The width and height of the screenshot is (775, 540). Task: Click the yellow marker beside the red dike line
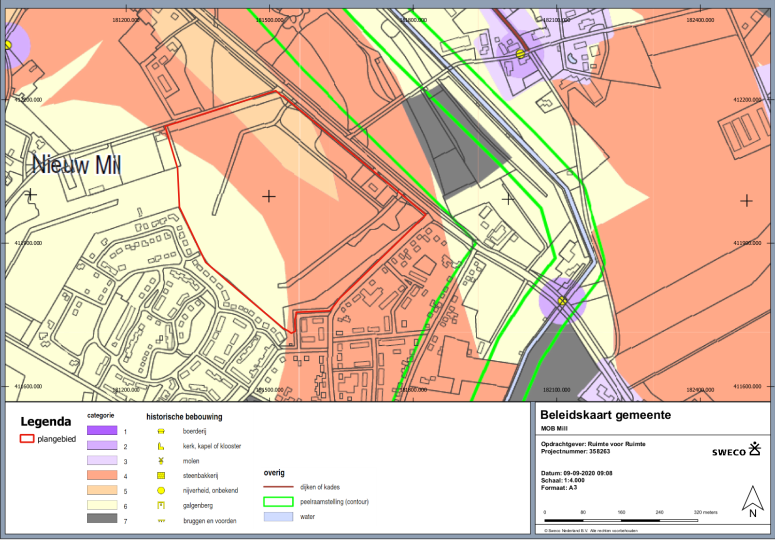click(x=519, y=54)
